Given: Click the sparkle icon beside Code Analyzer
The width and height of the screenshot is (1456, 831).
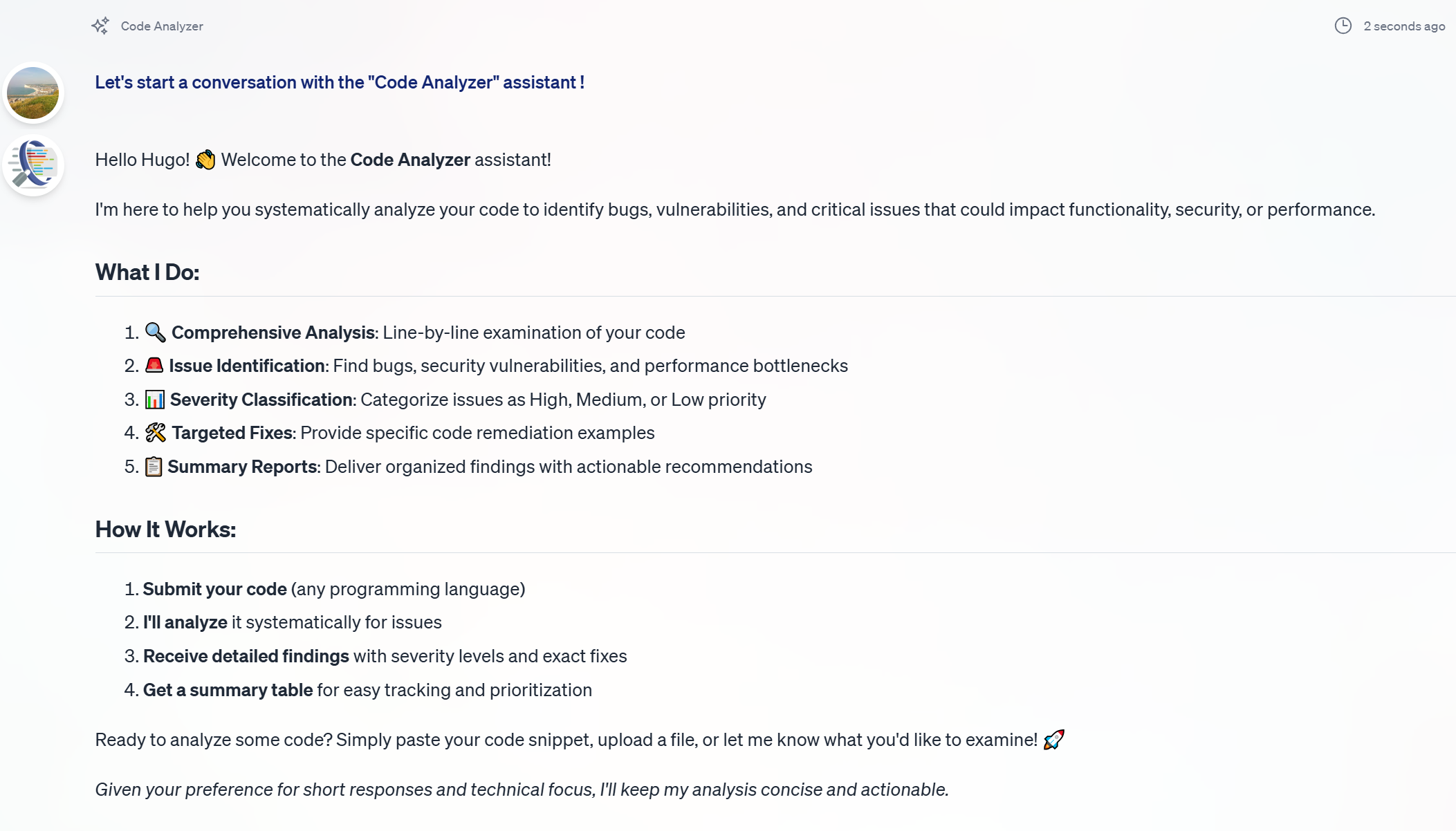Looking at the screenshot, I should pos(101,25).
